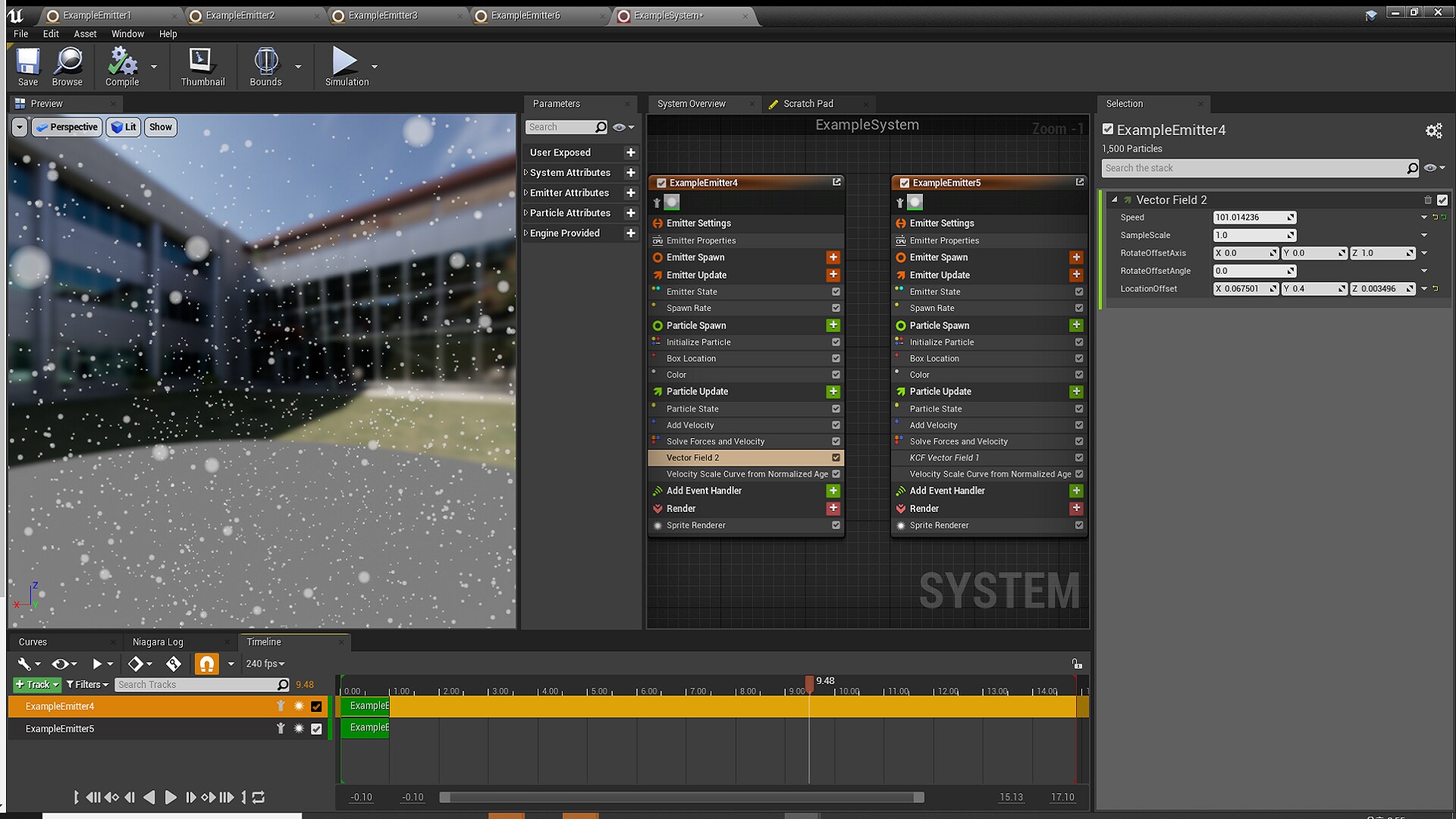Open Browse to locate asset

pyautogui.click(x=67, y=62)
